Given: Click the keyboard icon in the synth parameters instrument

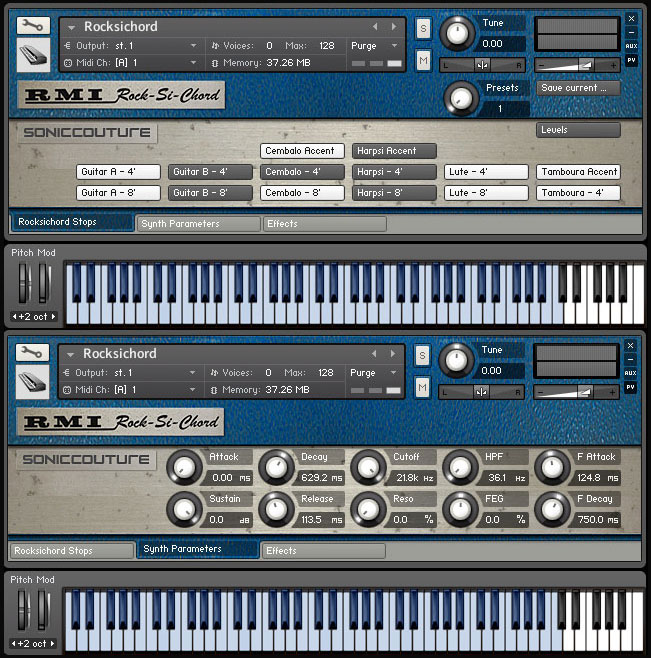Looking at the screenshot, I should (33, 382).
